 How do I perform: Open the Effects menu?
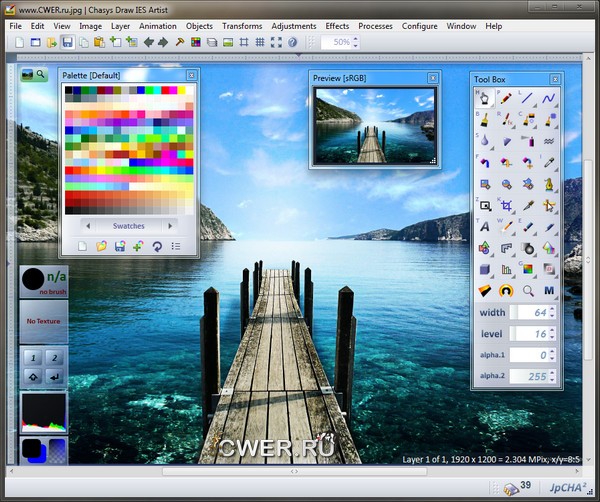pos(337,25)
